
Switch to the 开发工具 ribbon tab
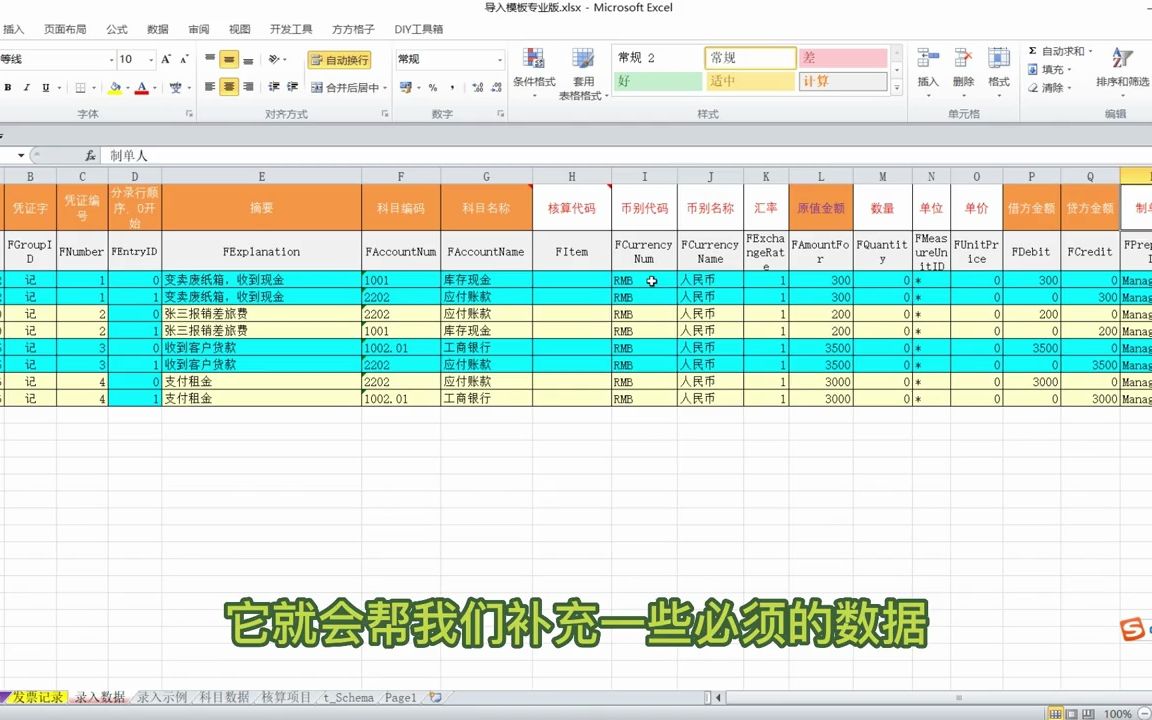pos(290,29)
